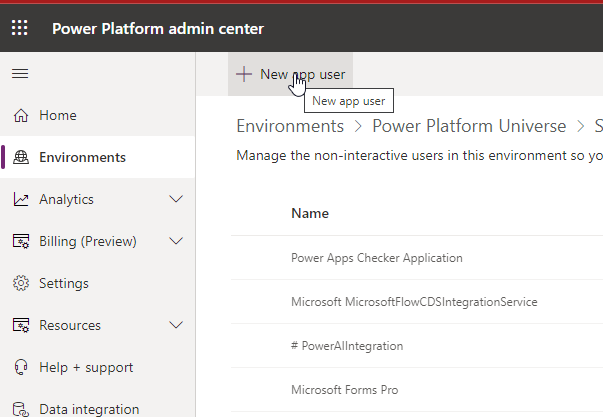The image size is (603, 417).
Task: Open Data integration navigation item
Action: pyautogui.click(x=97, y=402)
